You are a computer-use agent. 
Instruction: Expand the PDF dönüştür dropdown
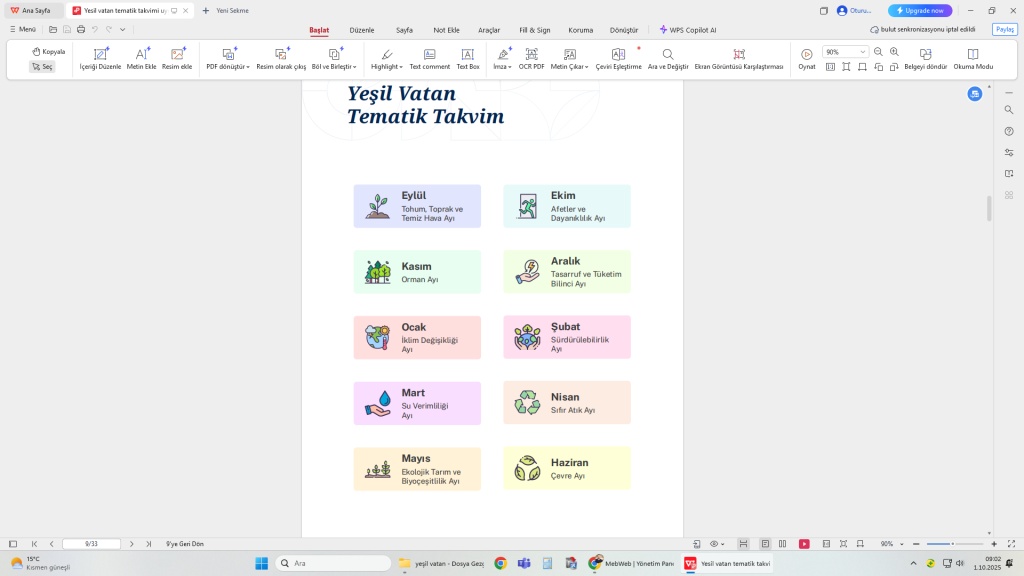click(x=248, y=67)
